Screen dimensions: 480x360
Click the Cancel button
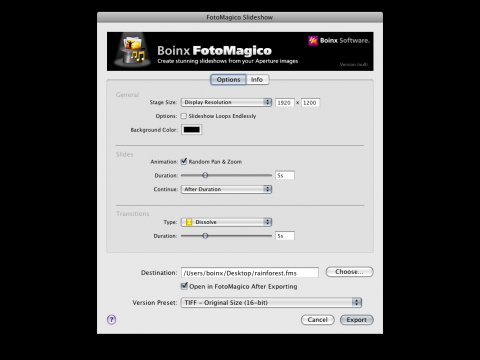tap(317, 320)
